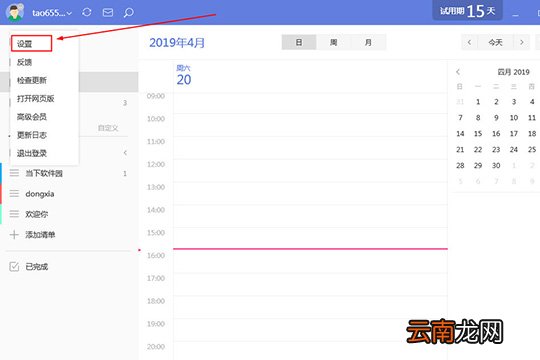The height and width of the screenshot is (360, 540).
Task: Click the 试用期 15天 trial badge
Action: coord(467,11)
